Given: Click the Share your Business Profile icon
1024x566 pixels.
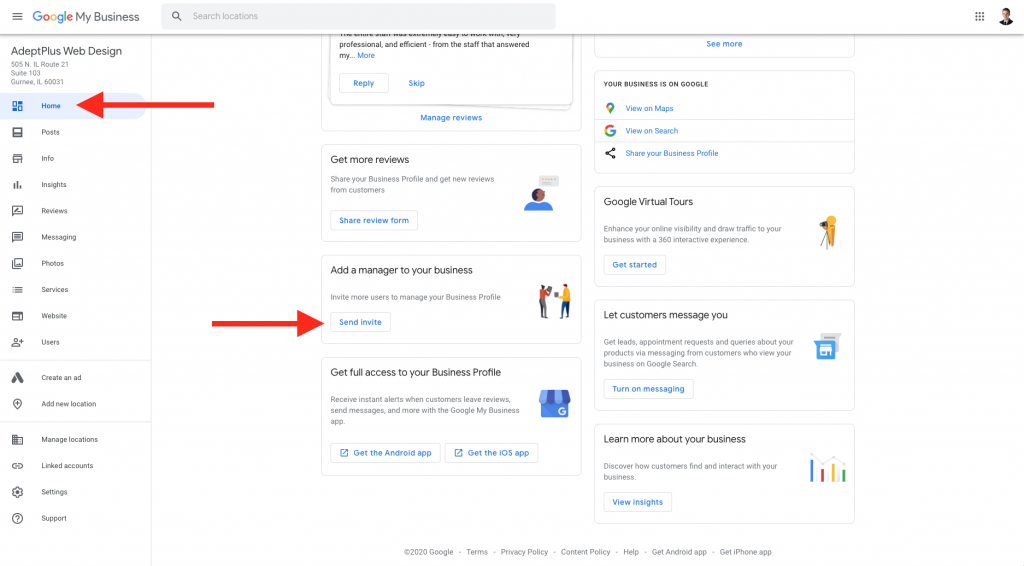Looking at the screenshot, I should pyautogui.click(x=610, y=153).
